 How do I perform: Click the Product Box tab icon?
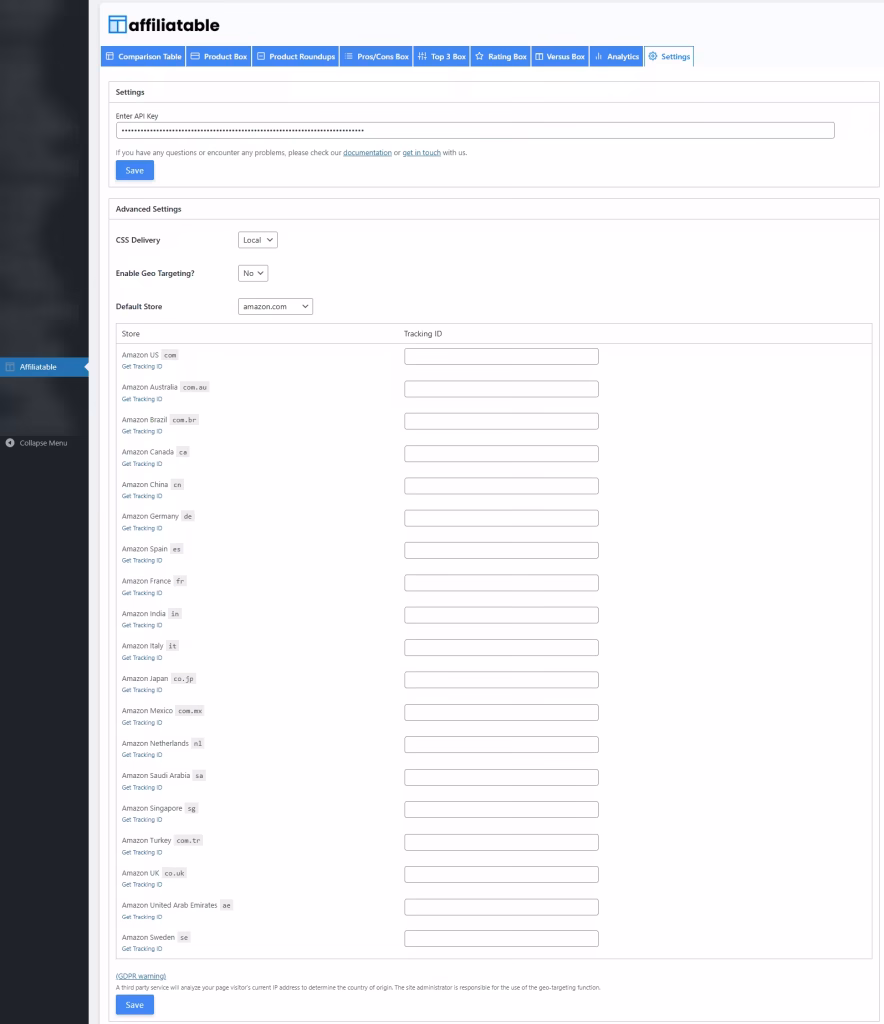195,56
